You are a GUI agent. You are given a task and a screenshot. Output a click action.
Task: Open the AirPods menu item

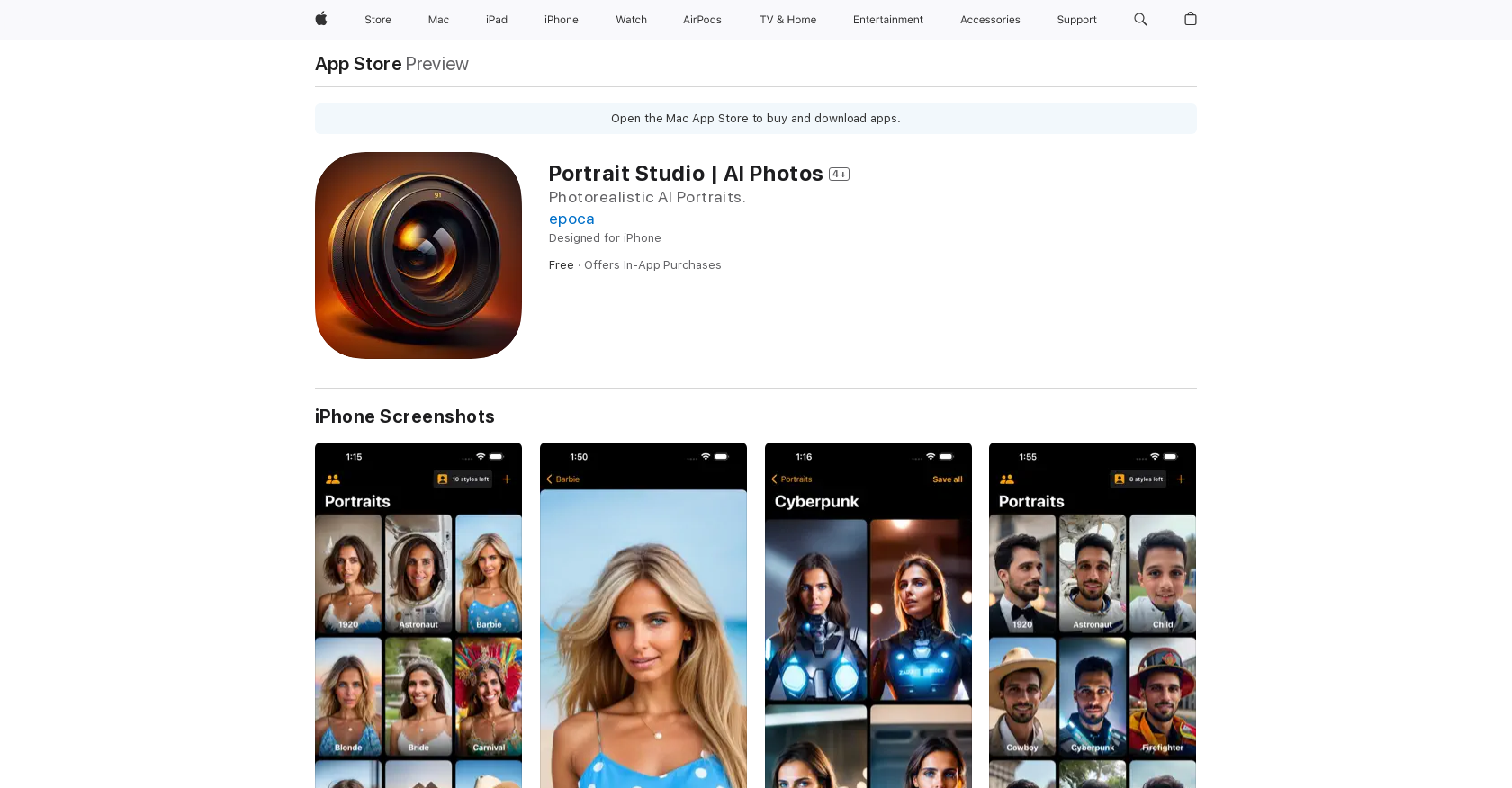click(x=702, y=20)
